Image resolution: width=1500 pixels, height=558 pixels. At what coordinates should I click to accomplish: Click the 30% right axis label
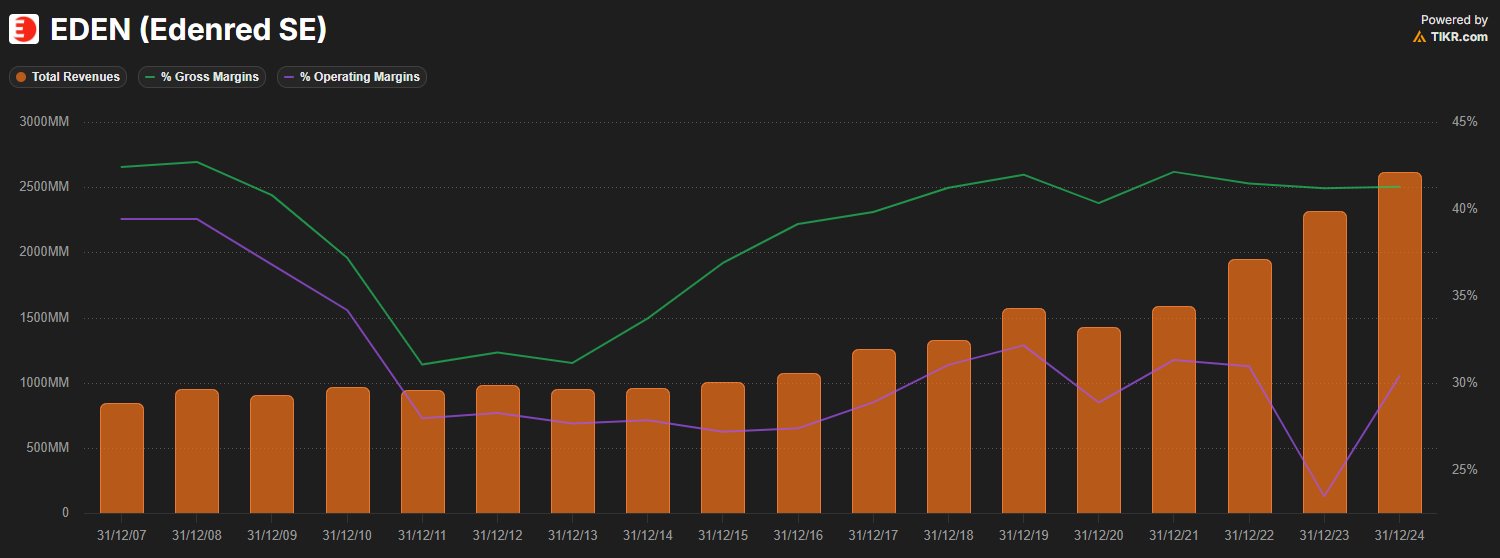pyautogui.click(x=1465, y=382)
